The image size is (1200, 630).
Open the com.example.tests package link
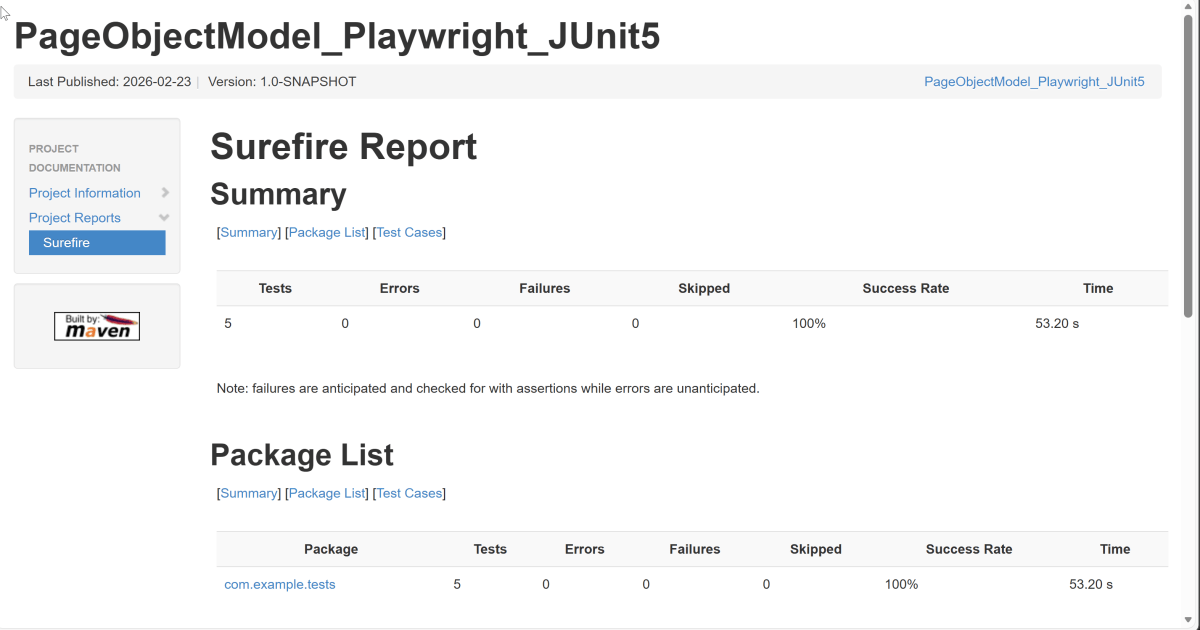pos(280,584)
